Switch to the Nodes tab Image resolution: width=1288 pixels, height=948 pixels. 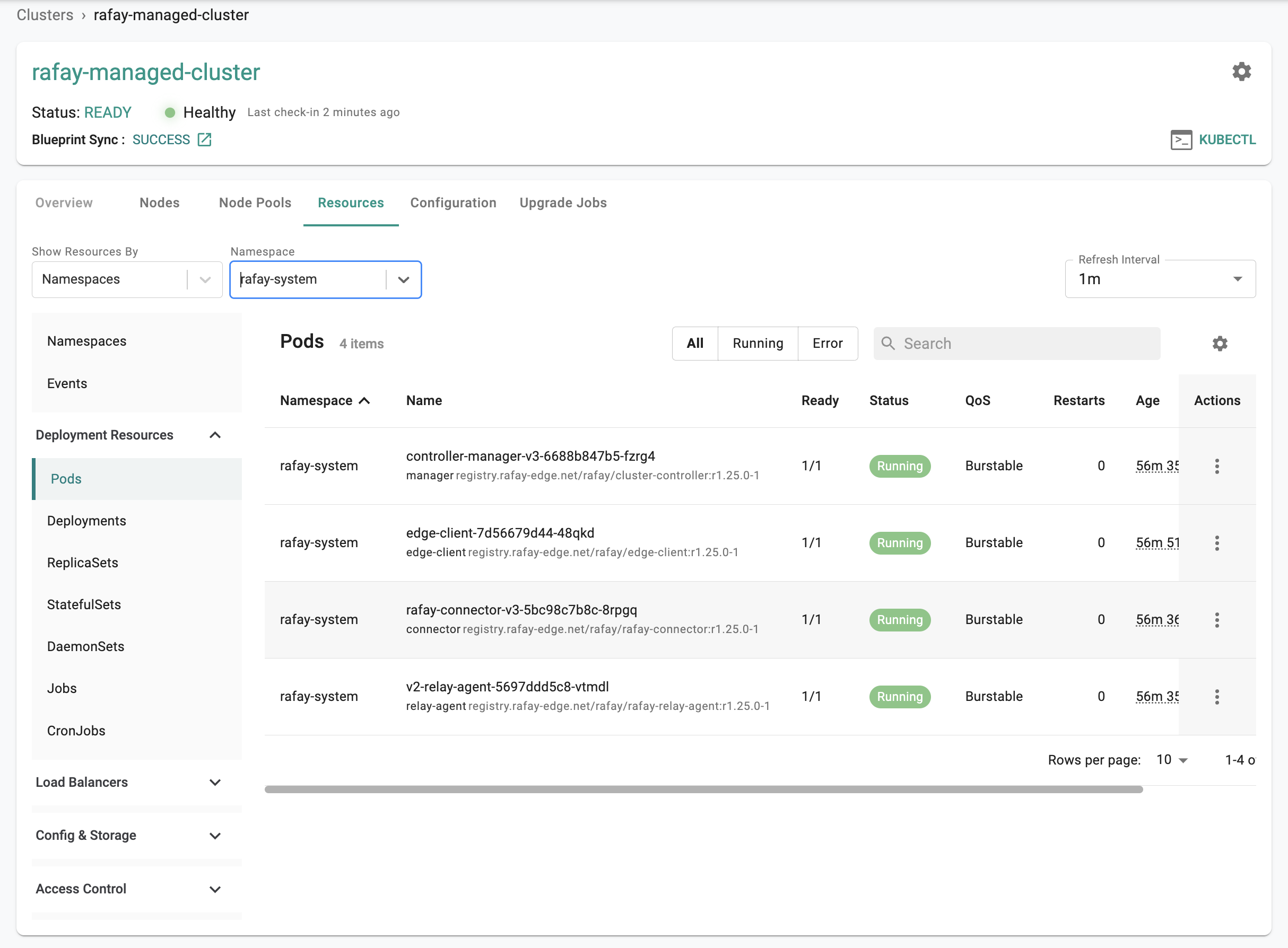pyautogui.click(x=160, y=203)
